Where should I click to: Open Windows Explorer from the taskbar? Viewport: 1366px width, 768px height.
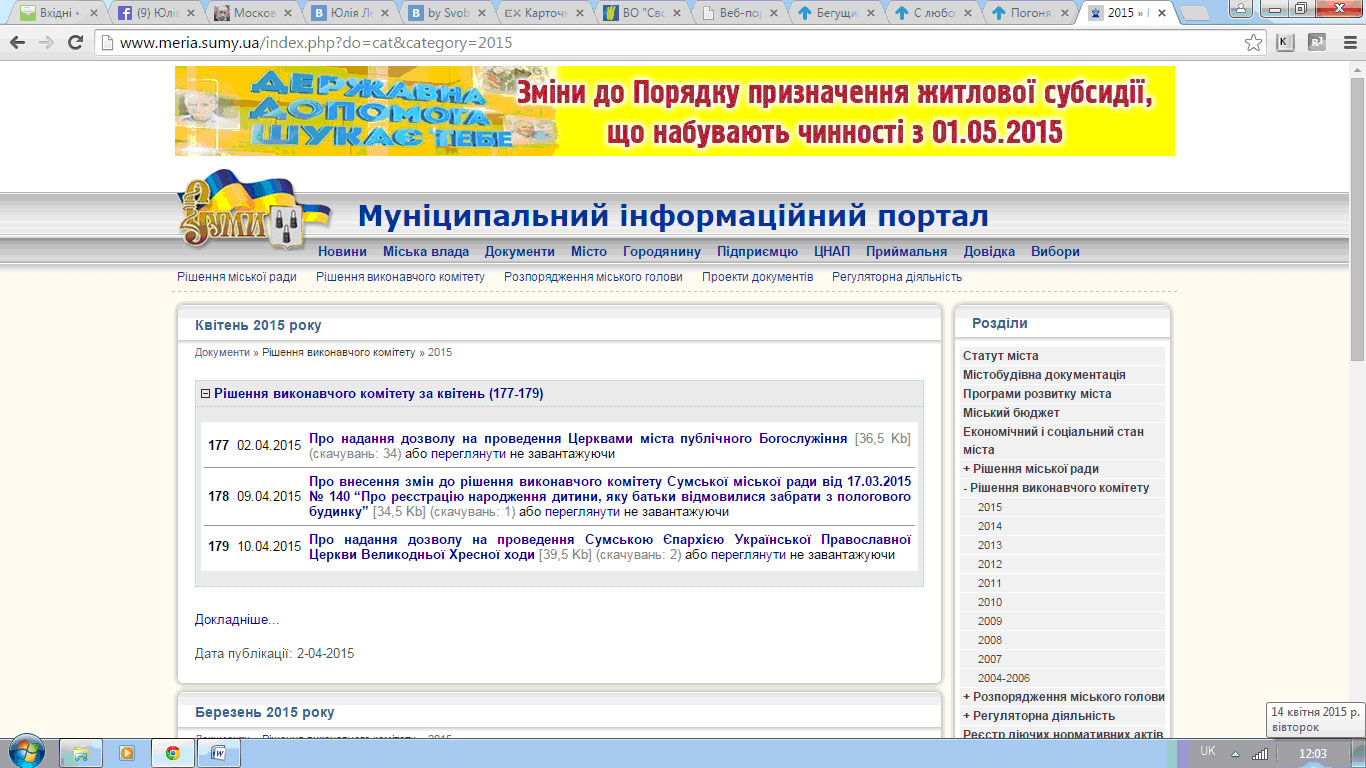tap(81, 753)
